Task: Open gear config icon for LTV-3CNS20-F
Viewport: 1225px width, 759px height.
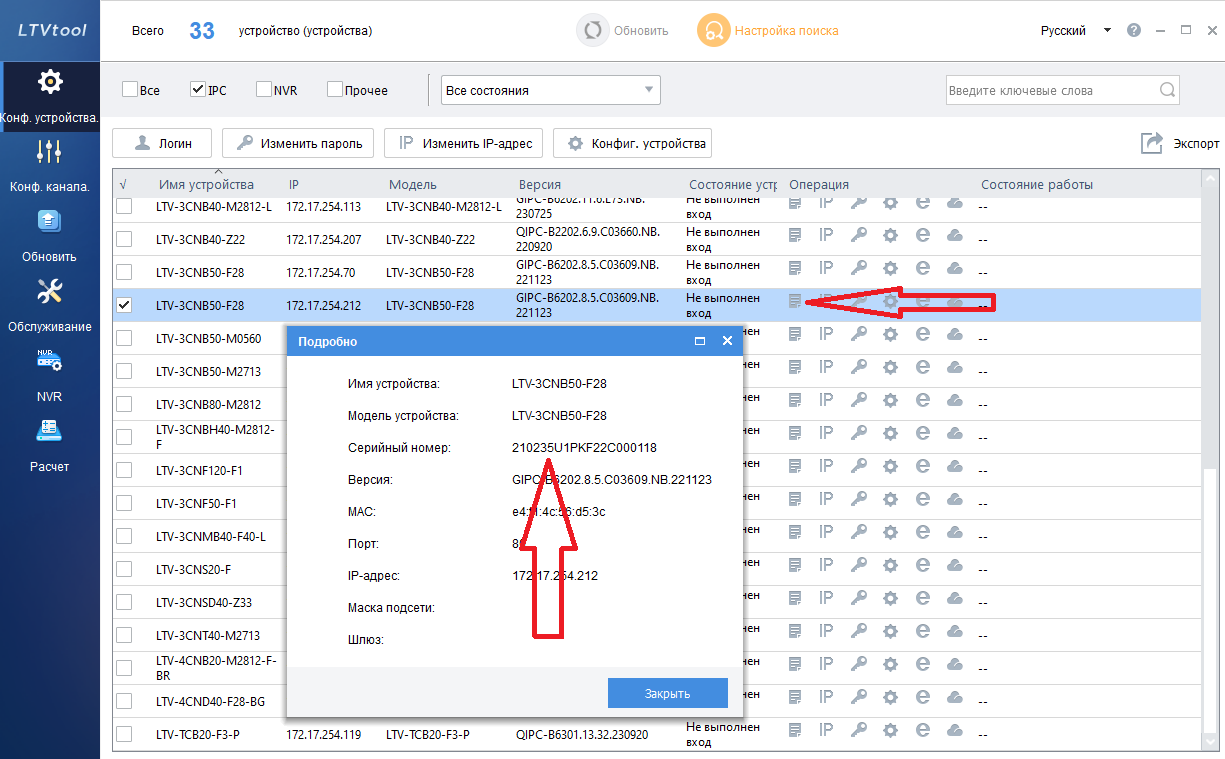Action: click(x=890, y=566)
